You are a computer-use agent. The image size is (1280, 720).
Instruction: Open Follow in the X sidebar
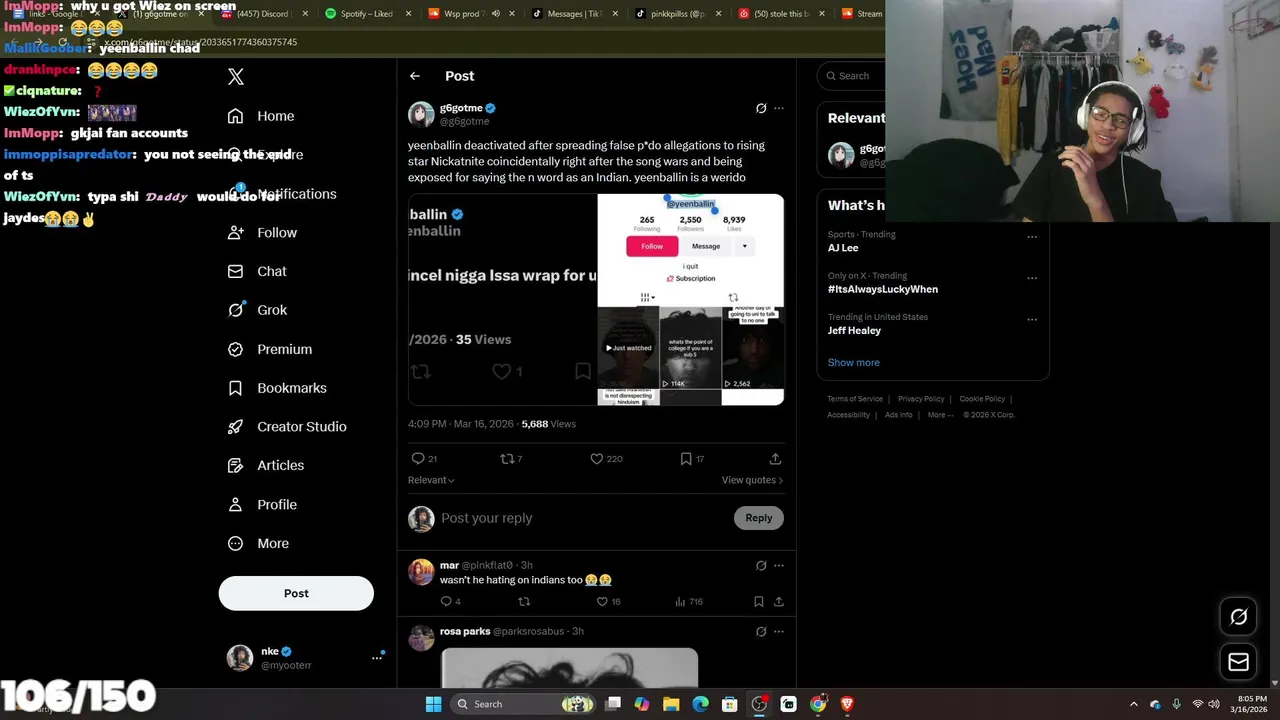(262, 232)
